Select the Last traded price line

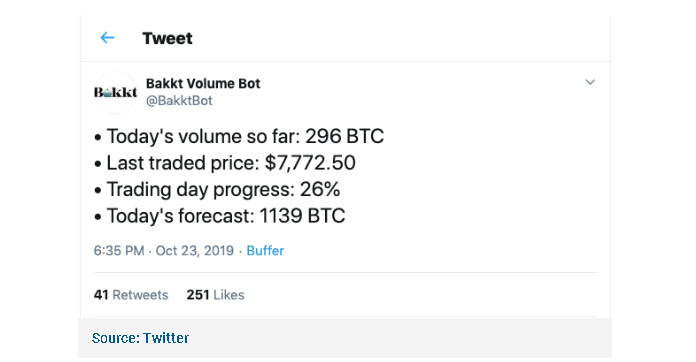tap(225, 163)
